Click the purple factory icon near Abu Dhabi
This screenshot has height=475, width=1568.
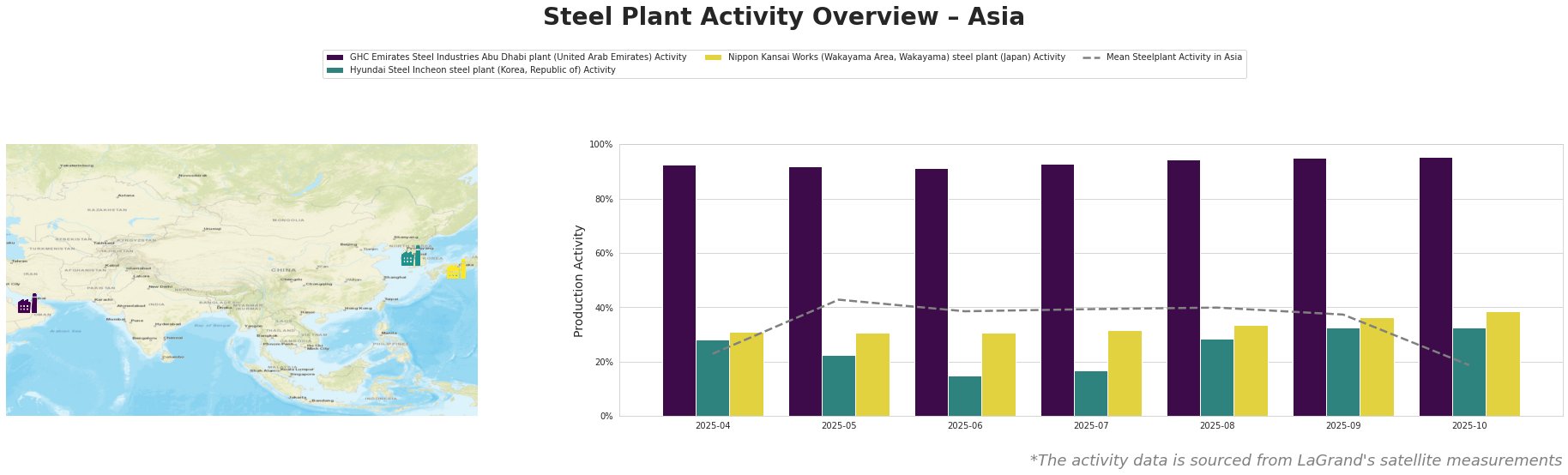click(x=27, y=304)
